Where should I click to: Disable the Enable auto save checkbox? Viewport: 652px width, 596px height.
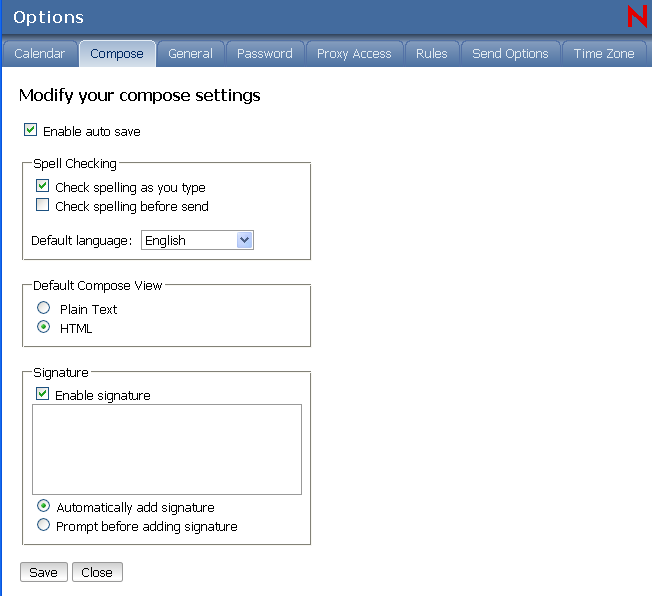pyautogui.click(x=31, y=130)
